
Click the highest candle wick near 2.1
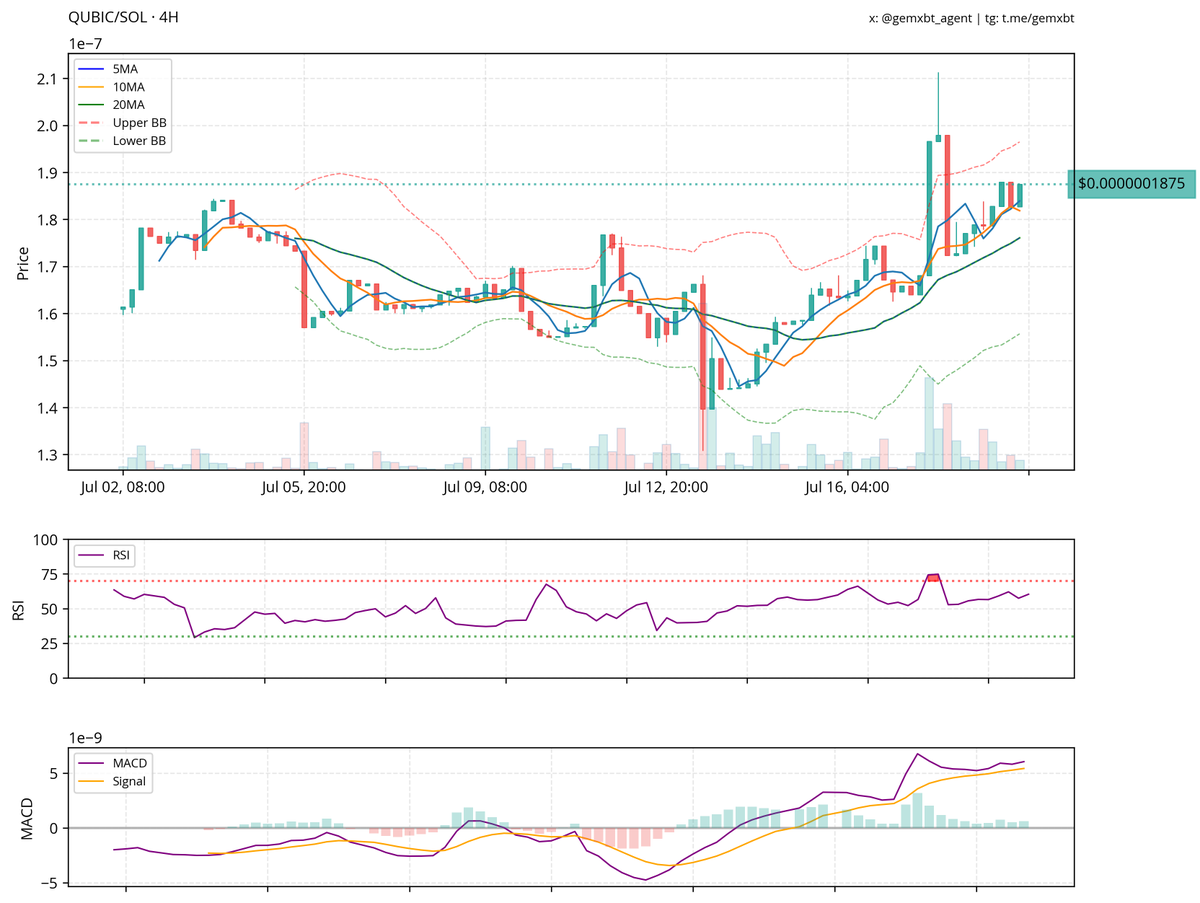(x=938, y=103)
